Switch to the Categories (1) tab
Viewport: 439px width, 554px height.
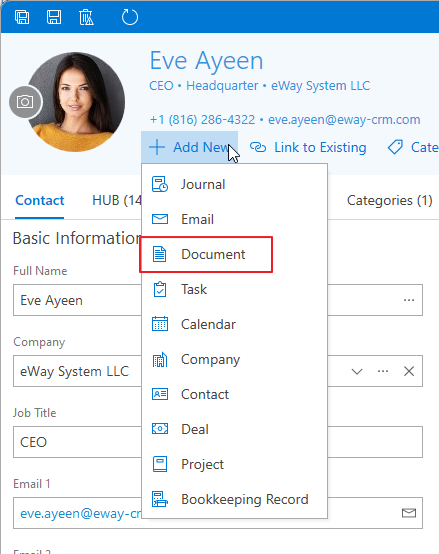(x=390, y=201)
